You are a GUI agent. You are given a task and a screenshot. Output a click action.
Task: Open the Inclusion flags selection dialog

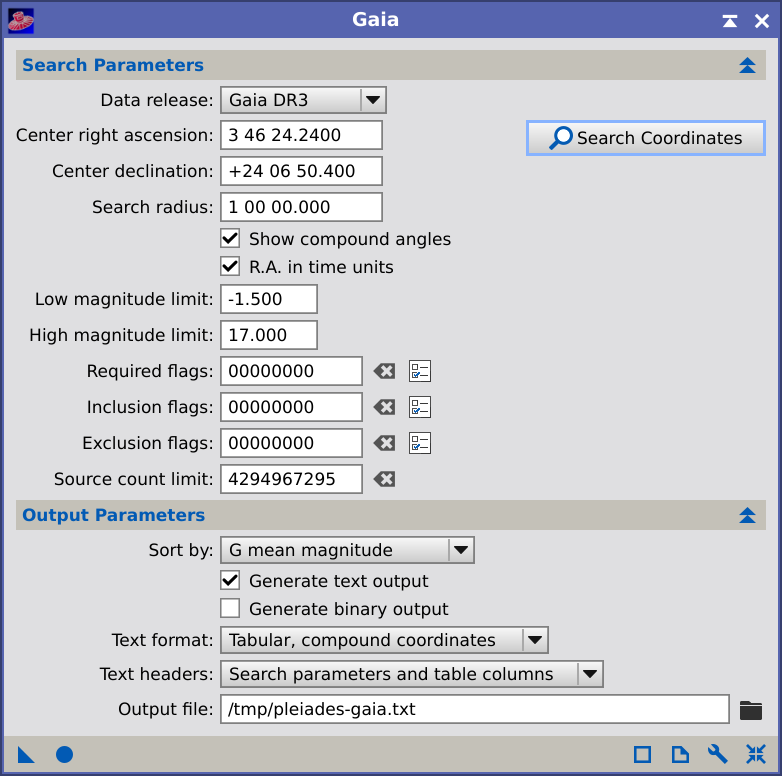(x=420, y=407)
